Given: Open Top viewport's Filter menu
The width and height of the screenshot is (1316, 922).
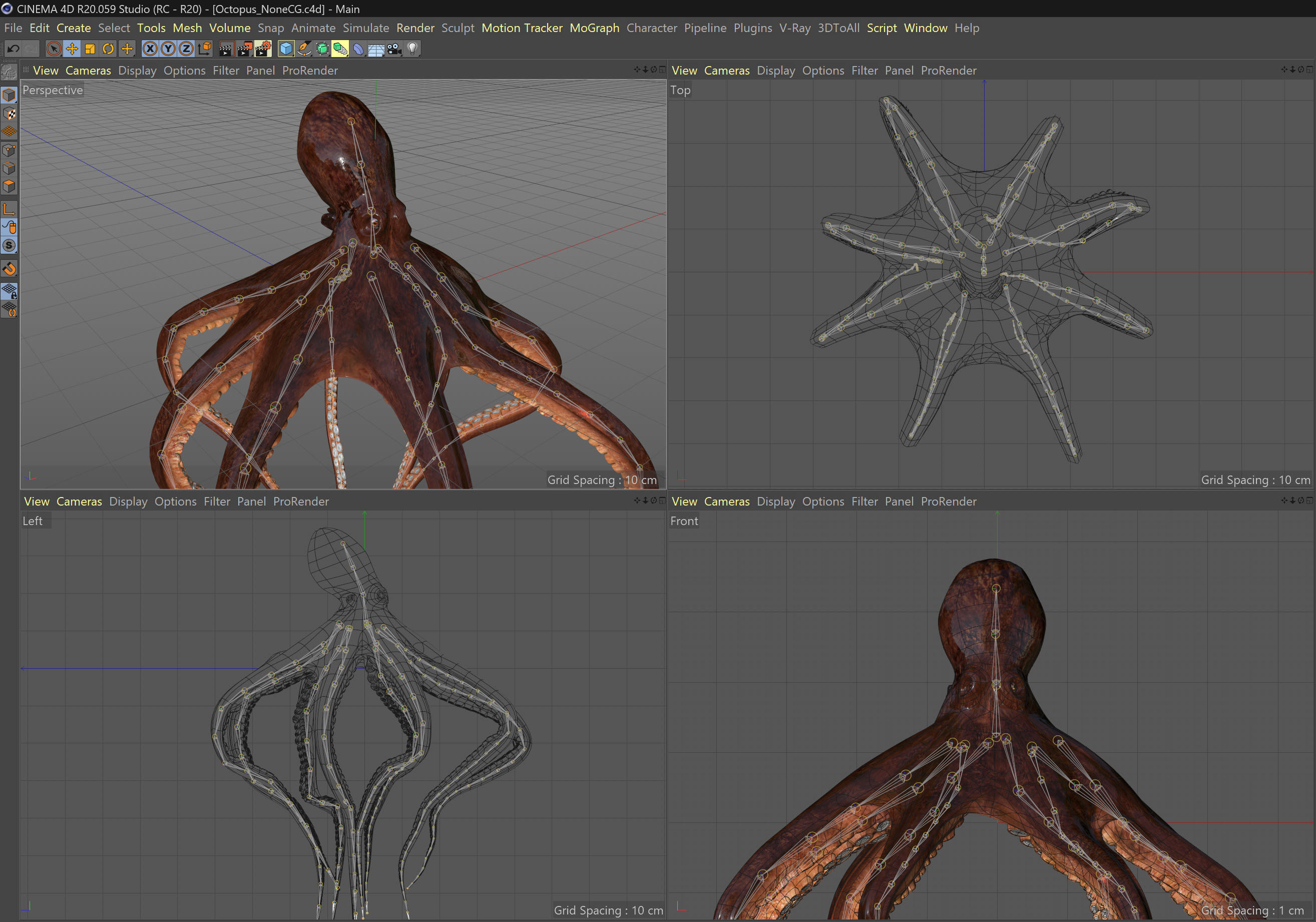Looking at the screenshot, I should 864,71.
